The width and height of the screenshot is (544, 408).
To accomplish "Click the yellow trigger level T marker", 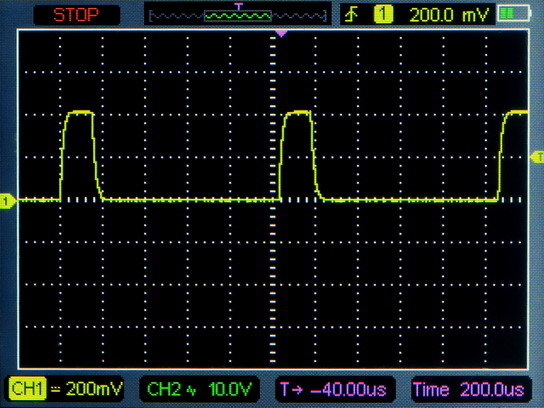I will tap(537, 157).
